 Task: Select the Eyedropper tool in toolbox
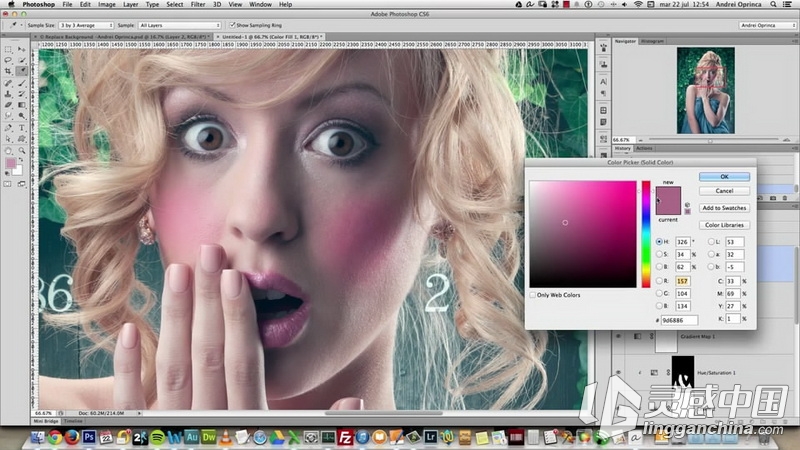click(21, 71)
